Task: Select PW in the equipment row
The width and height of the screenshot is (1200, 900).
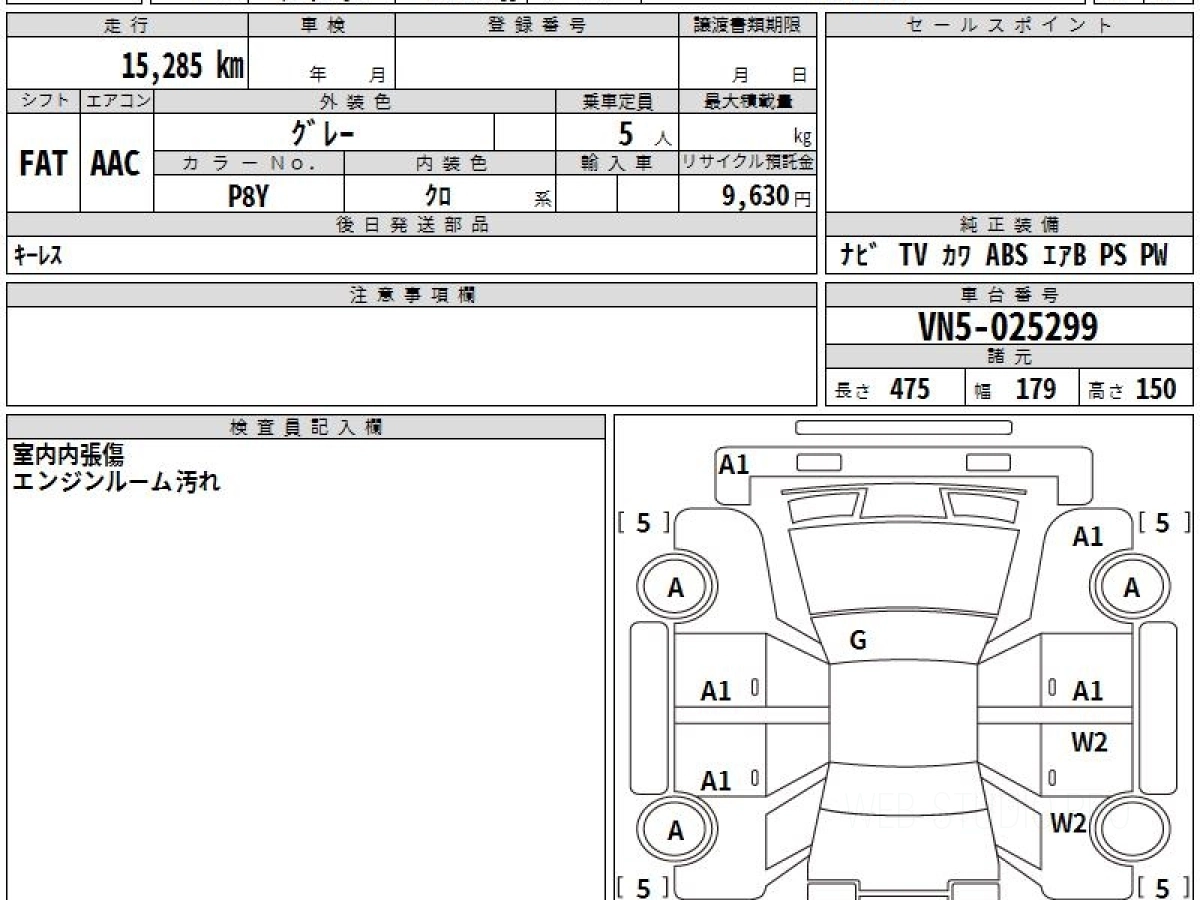Action: [x=1153, y=256]
